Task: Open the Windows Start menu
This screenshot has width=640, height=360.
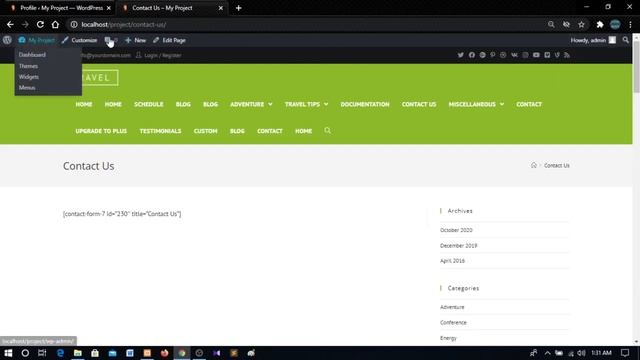Action: click(x=8, y=353)
